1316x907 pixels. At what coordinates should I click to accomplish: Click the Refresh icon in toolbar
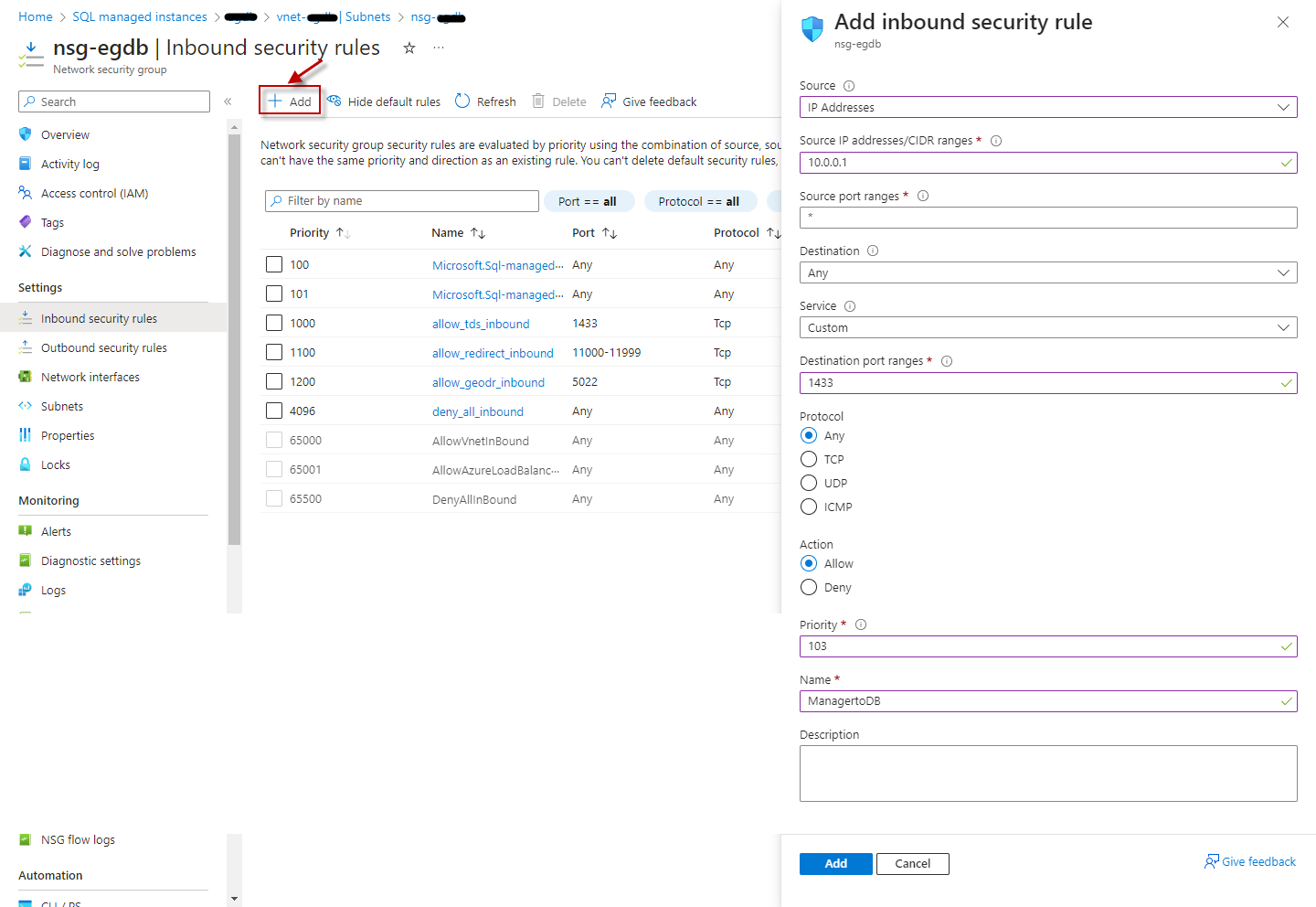point(462,101)
